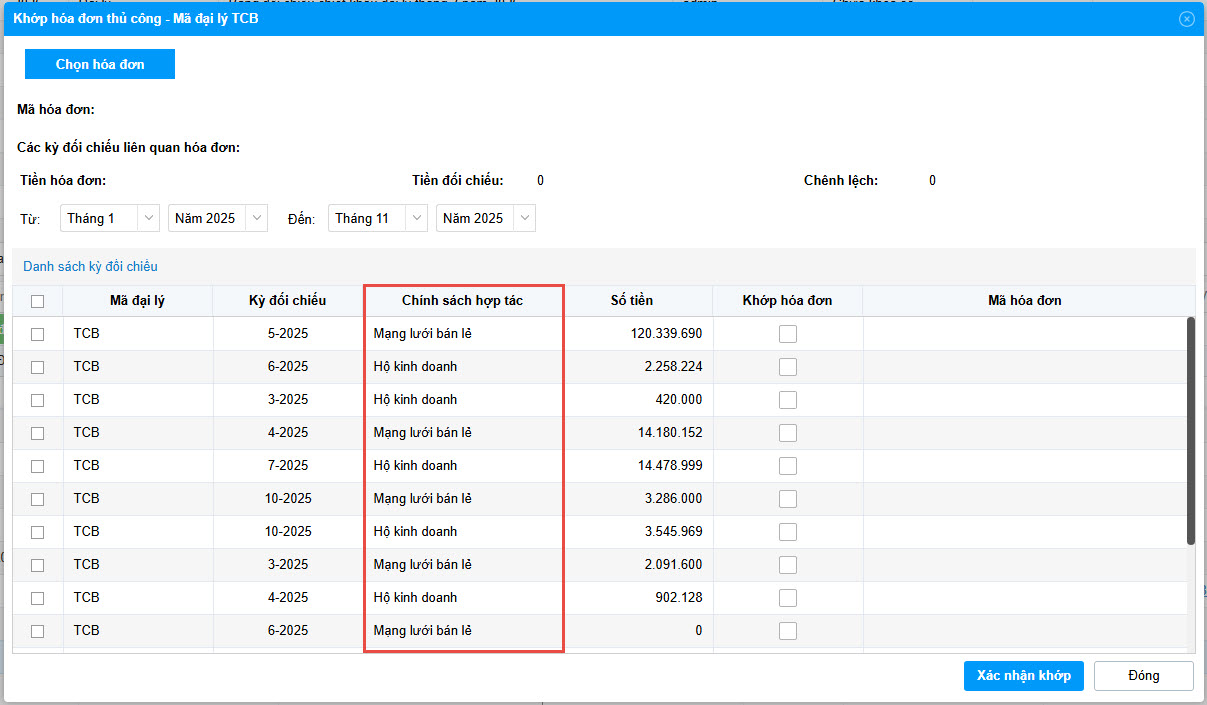Switch to Danh sách kỳ đối chiếu tab

coord(90,267)
